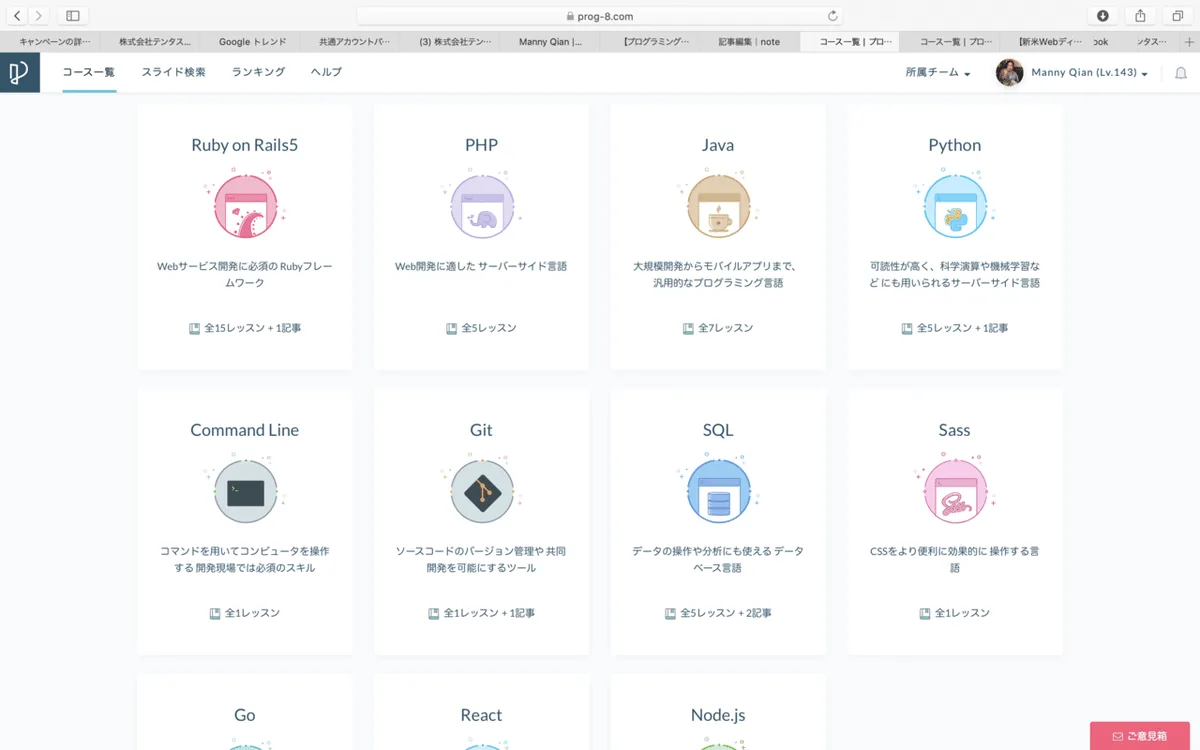This screenshot has height=750, width=1200.
Task: Click lesson icon under Command Line card
Action: click(215, 613)
